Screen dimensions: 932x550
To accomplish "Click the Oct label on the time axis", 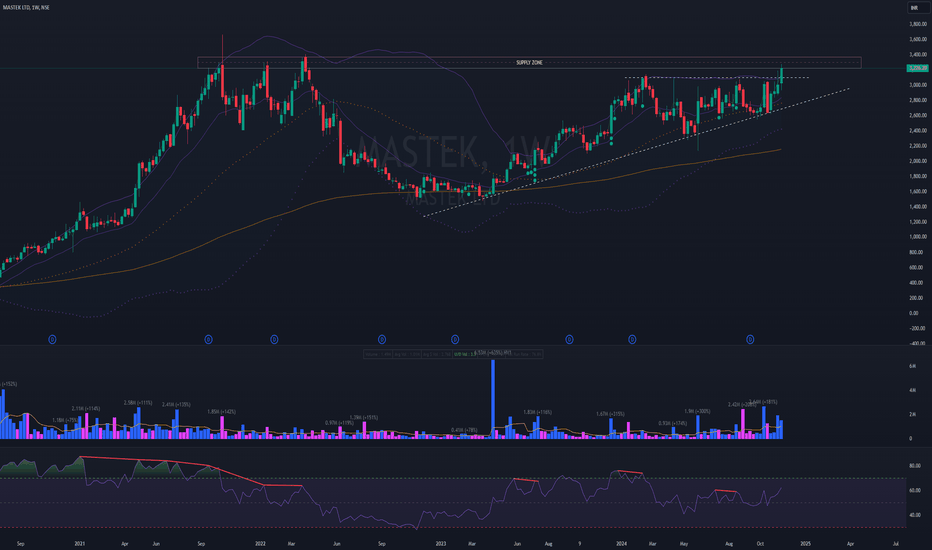I will coord(760,543).
